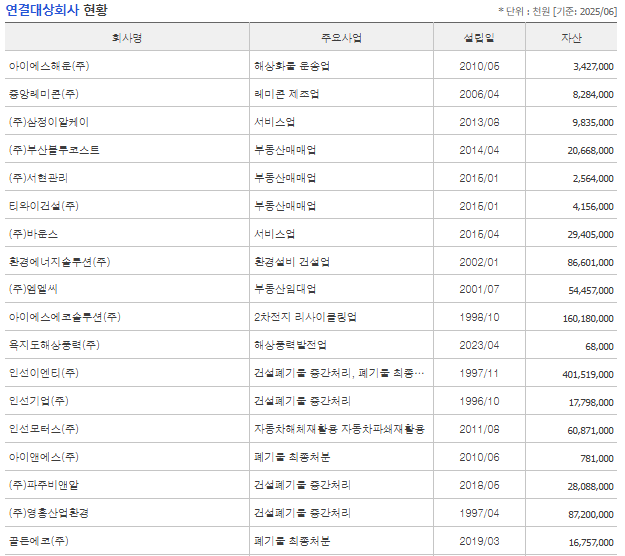This screenshot has width=625, height=556.
Task: Click business cell 환경설비 건설업
Action: coord(292,262)
